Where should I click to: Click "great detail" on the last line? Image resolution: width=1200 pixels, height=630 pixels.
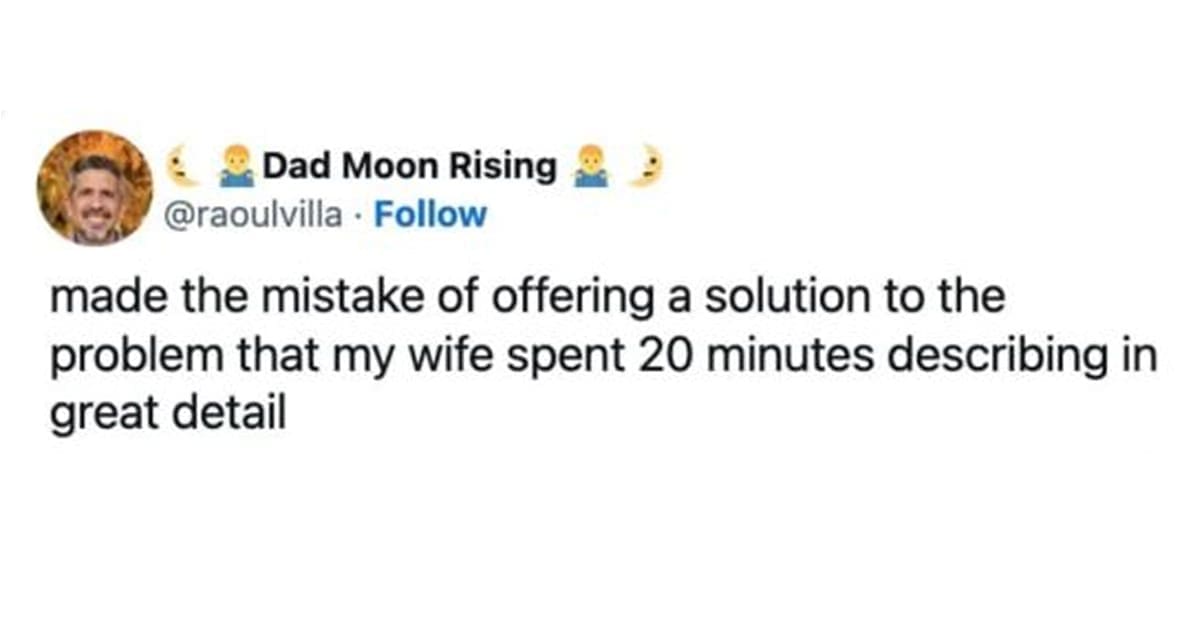(x=162, y=413)
